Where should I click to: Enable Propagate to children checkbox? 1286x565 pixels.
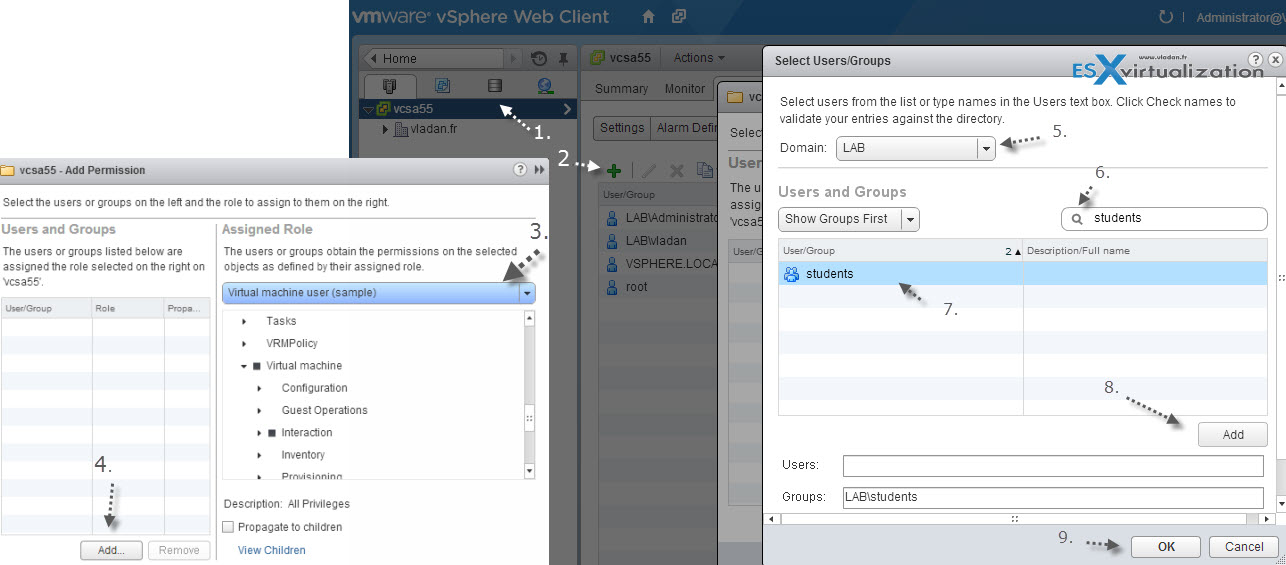[x=228, y=527]
